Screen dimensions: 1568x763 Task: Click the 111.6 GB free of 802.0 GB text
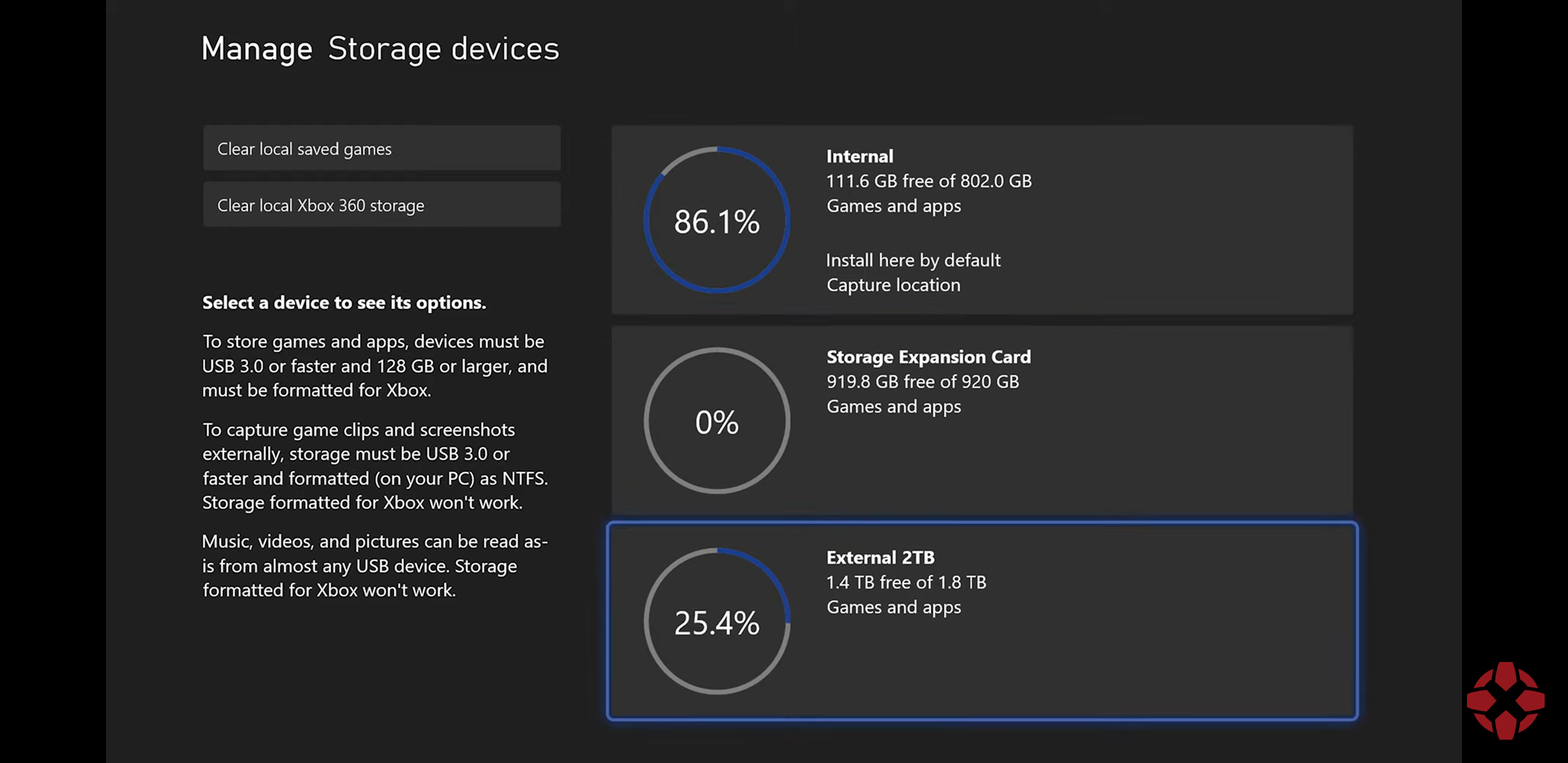[929, 181]
